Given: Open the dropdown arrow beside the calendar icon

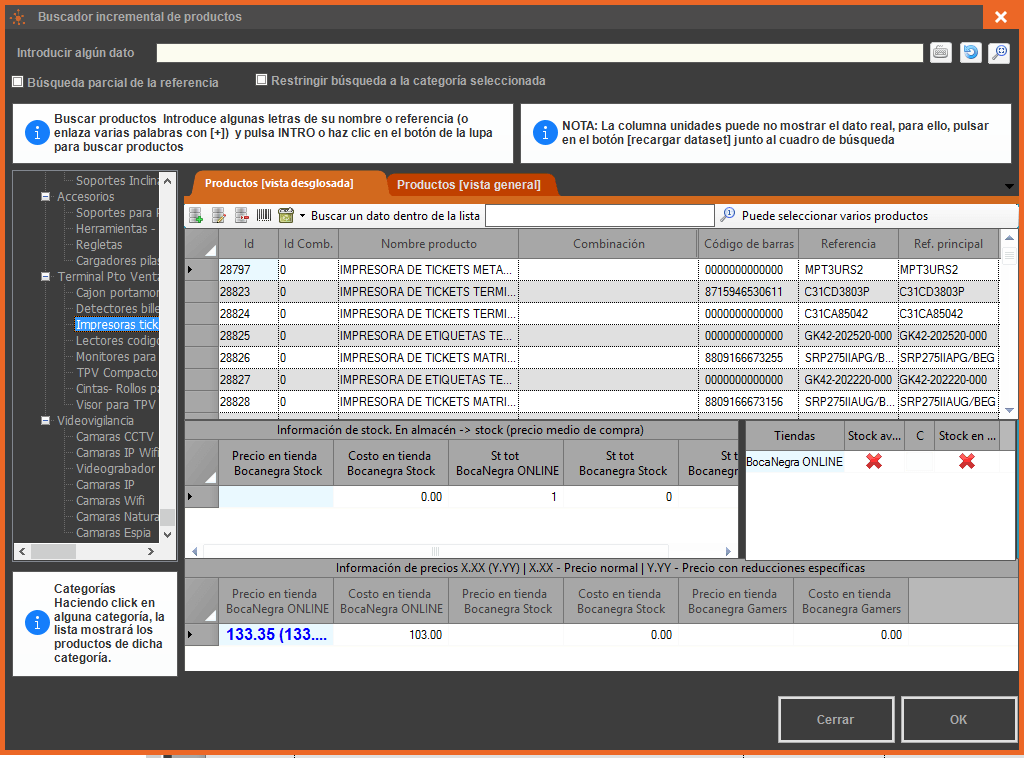Looking at the screenshot, I should tap(302, 216).
